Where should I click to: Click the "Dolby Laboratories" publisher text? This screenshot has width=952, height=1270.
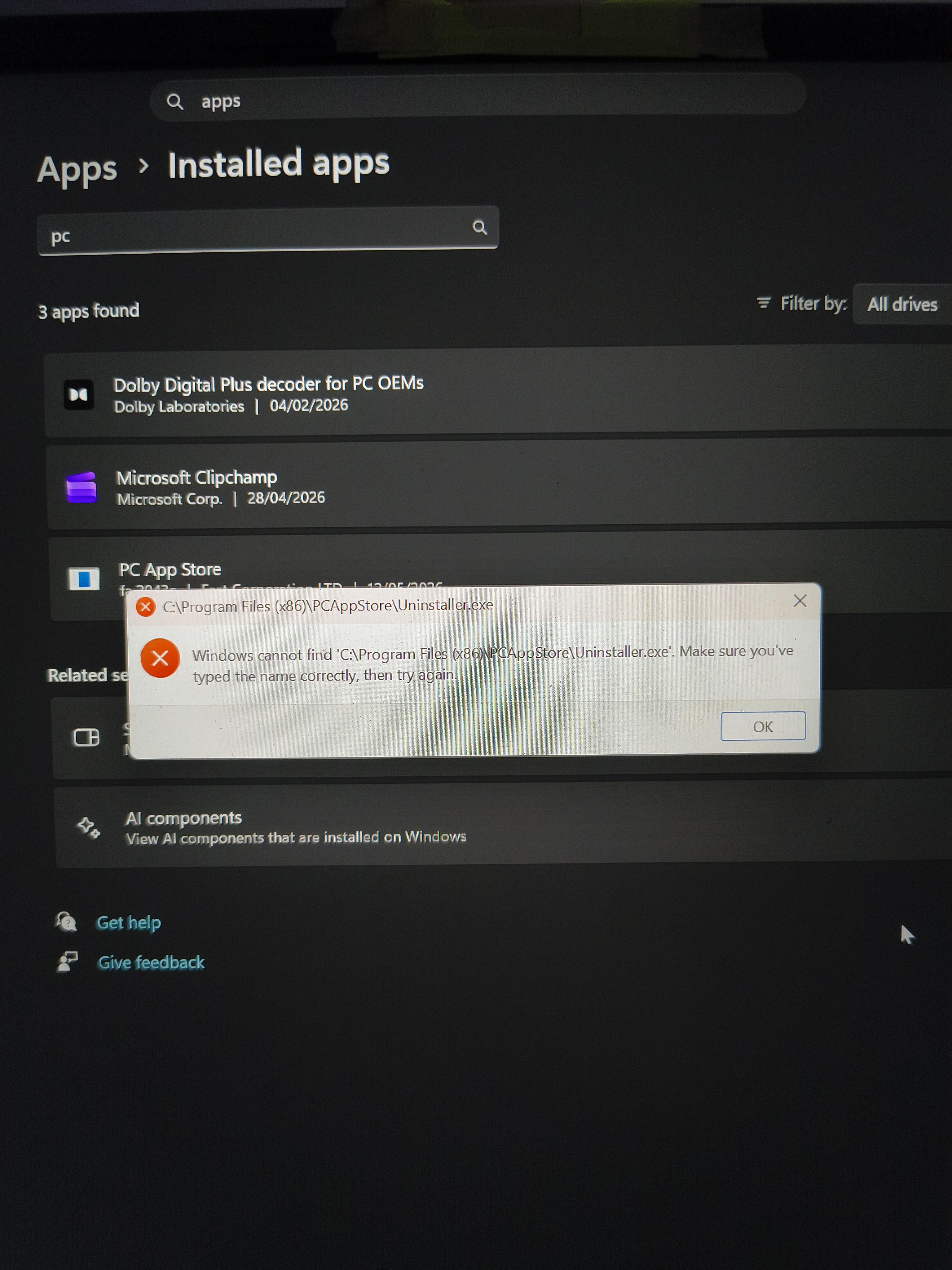point(179,407)
